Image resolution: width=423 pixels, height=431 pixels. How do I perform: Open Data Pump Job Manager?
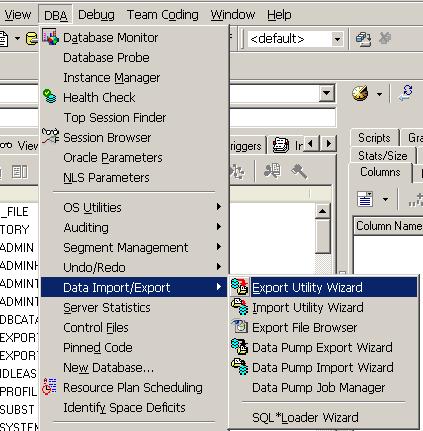coord(323,387)
